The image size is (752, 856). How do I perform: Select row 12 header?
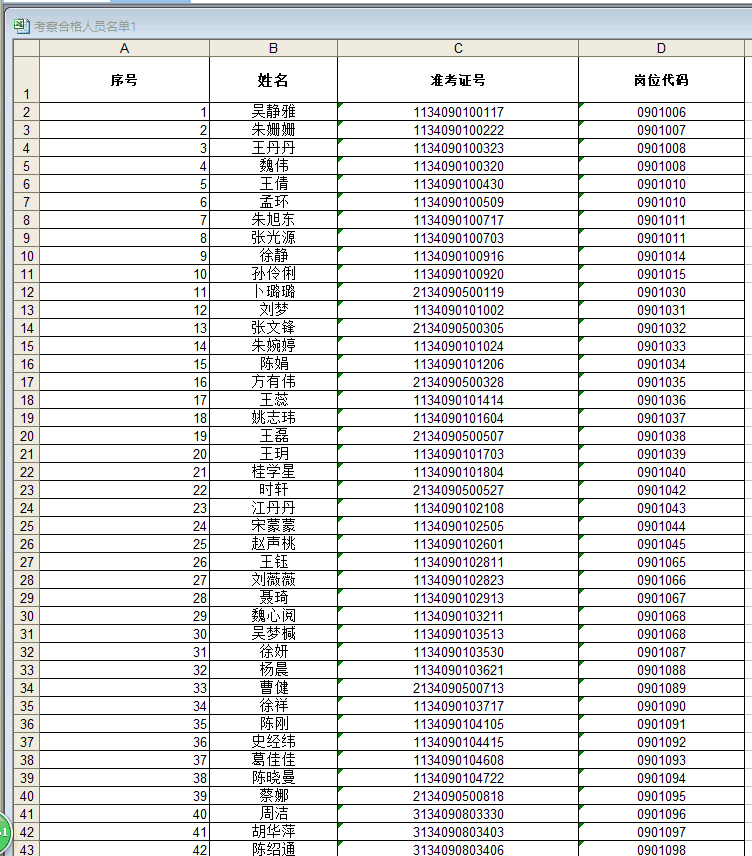click(26, 292)
